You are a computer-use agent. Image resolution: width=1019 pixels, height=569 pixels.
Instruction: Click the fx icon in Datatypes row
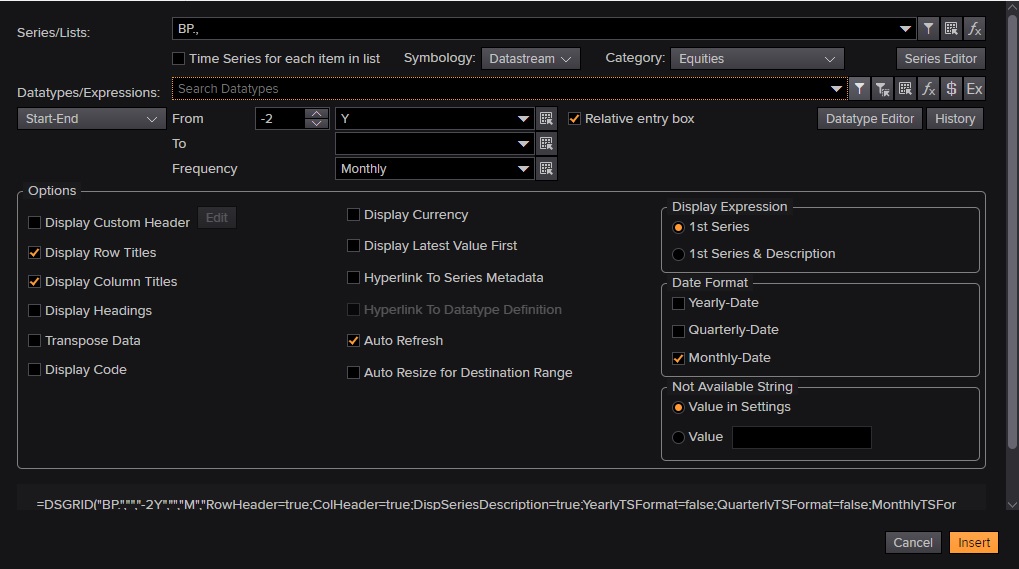click(x=928, y=89)
